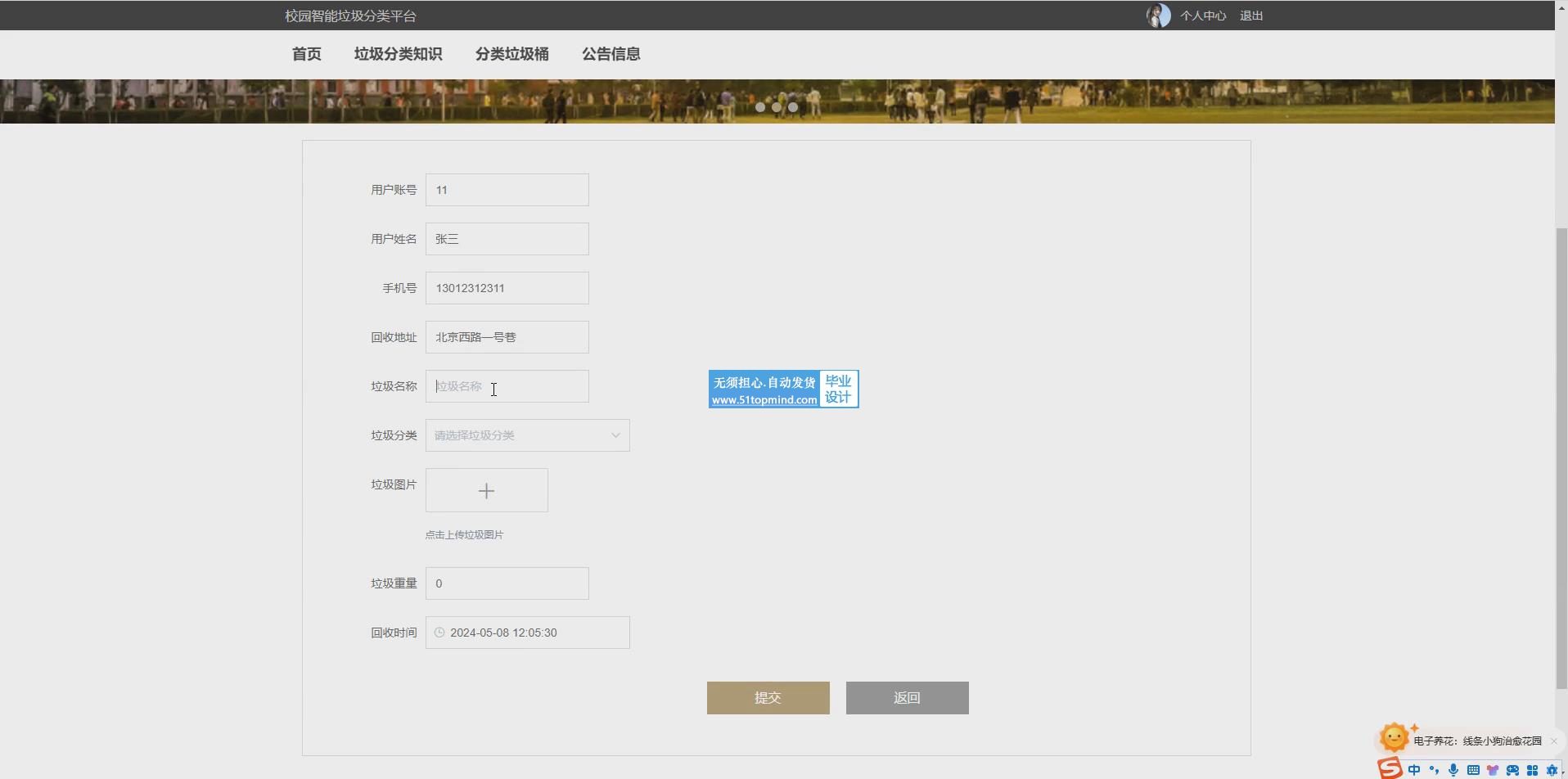1568x779 pixels.
Task: Click the Sogou toolbar rightmost blue icon
Action: [x=1552, y=770]
